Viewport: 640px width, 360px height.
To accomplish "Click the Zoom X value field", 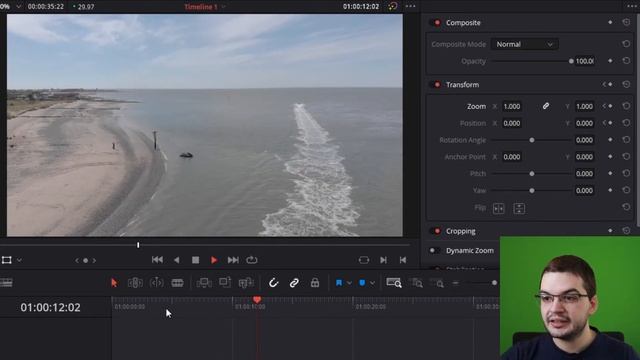I will coord(512,106).
